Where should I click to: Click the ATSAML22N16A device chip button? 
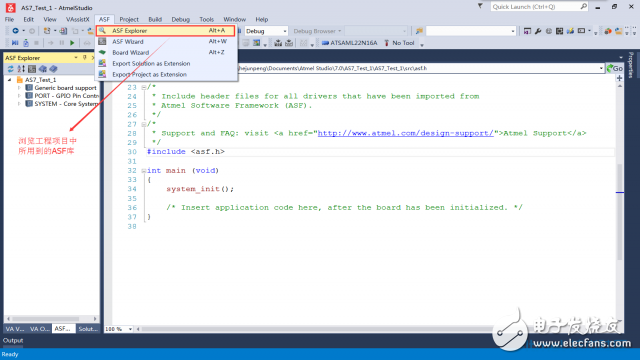point(349,43)
